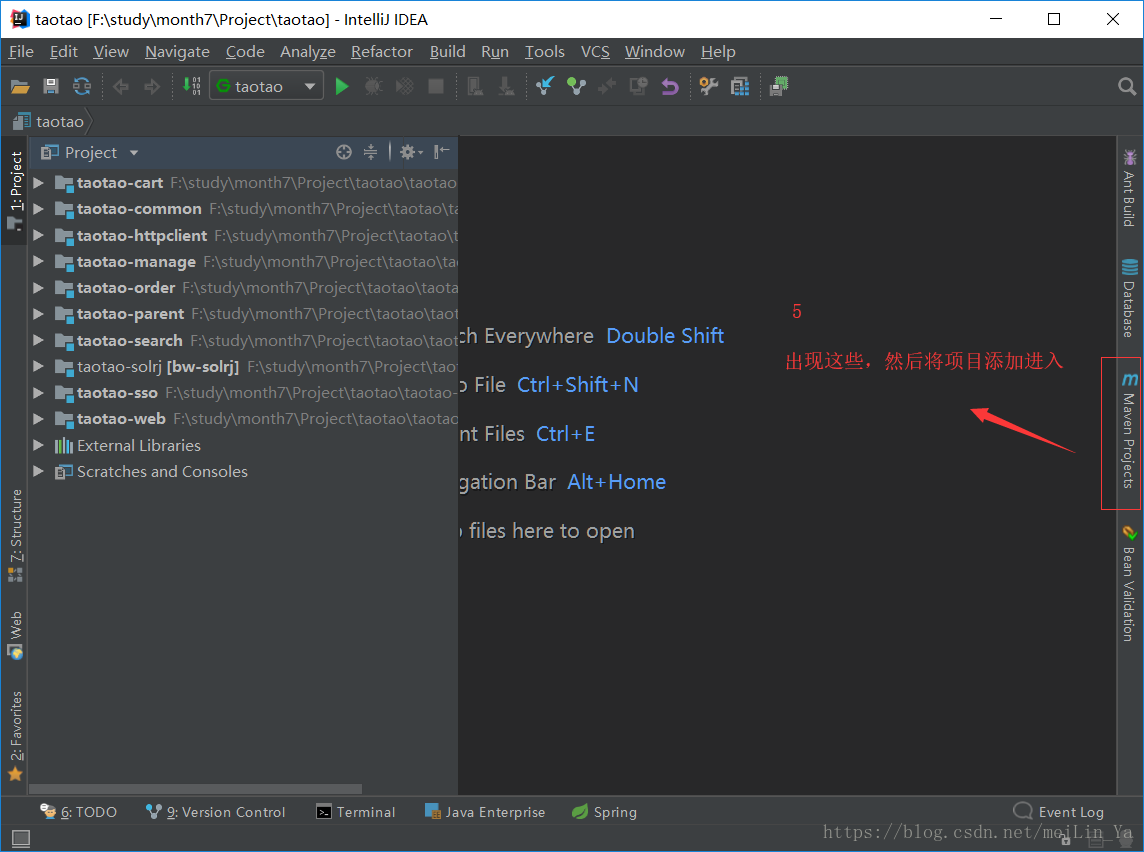
Task: Expand the taotao-parent module
Action: point(39,314)
